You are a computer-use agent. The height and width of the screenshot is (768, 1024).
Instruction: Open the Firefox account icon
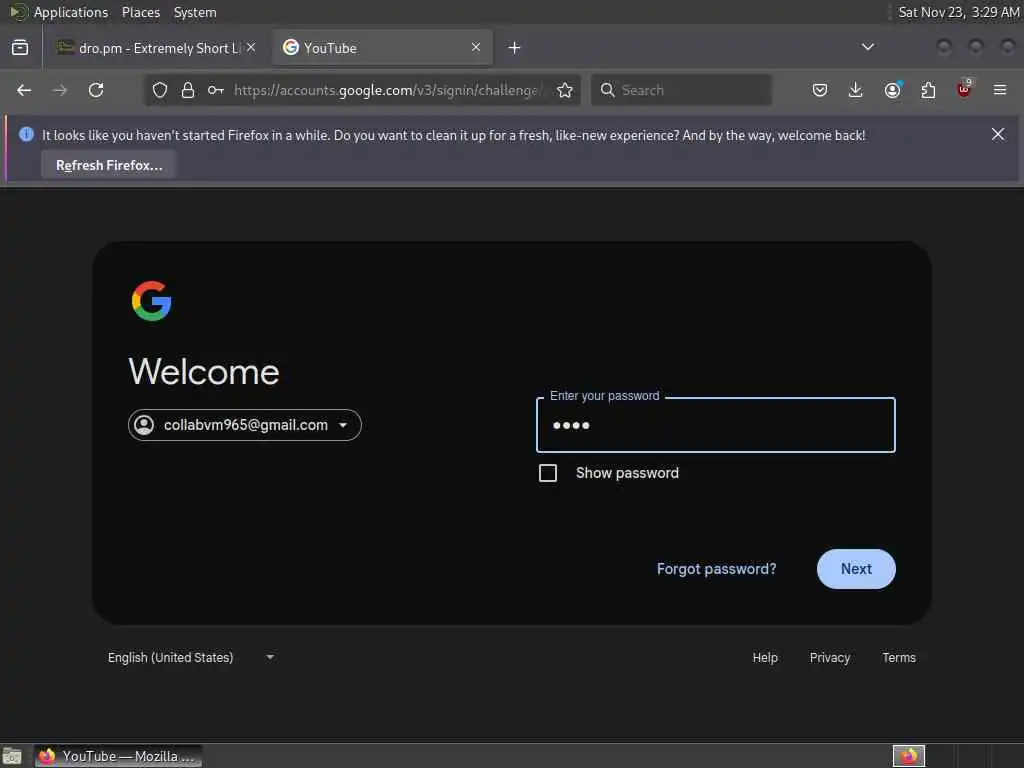pos(892,90)
